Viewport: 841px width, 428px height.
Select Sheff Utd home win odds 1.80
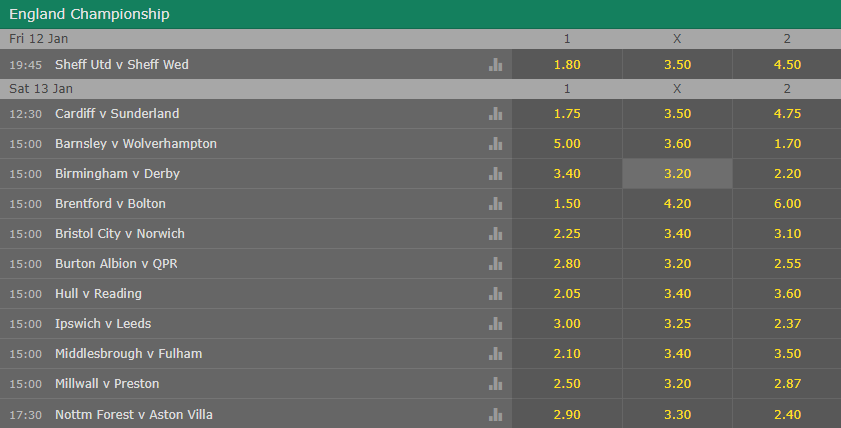(567, 64)
